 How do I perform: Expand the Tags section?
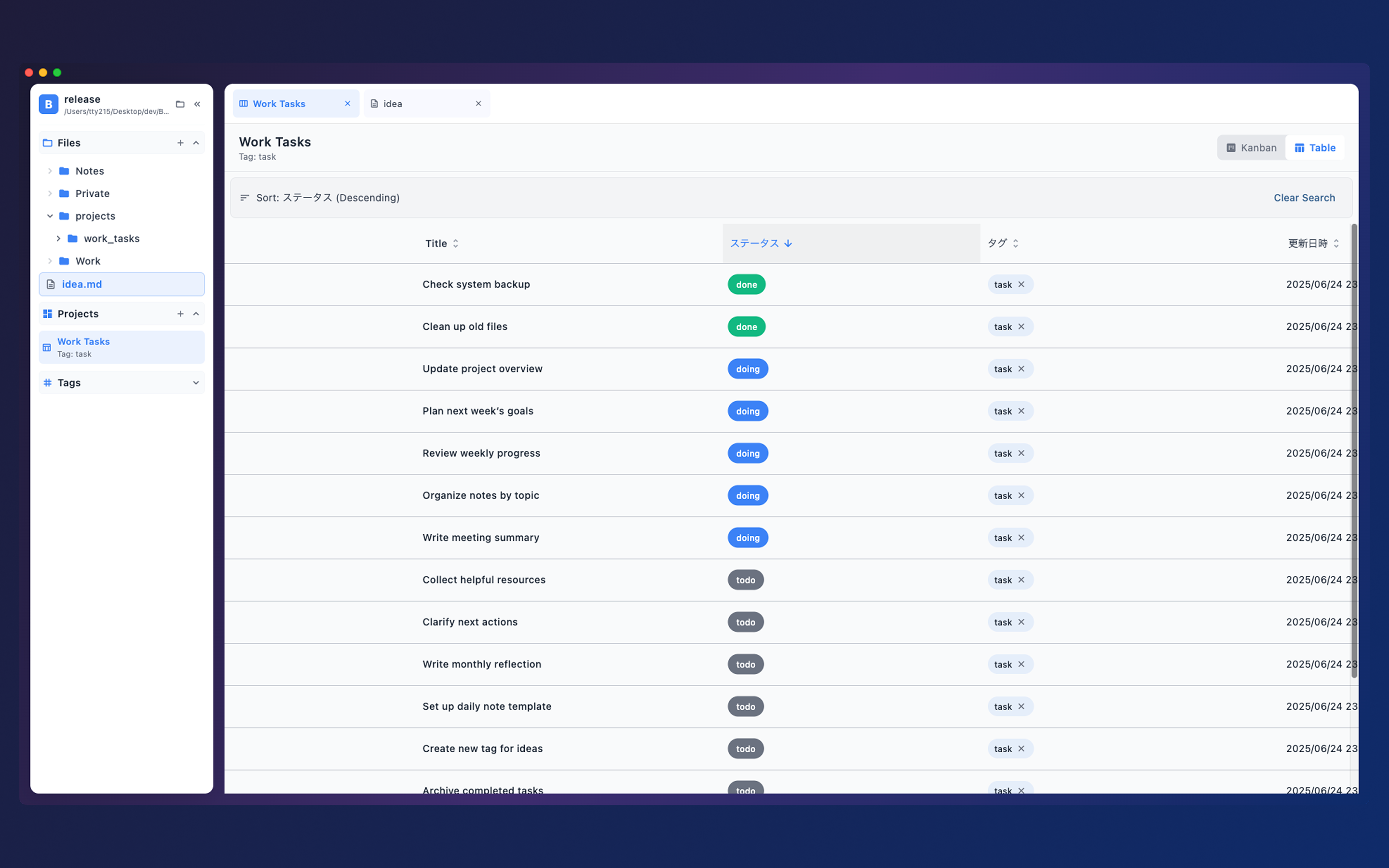pos(196,382)
